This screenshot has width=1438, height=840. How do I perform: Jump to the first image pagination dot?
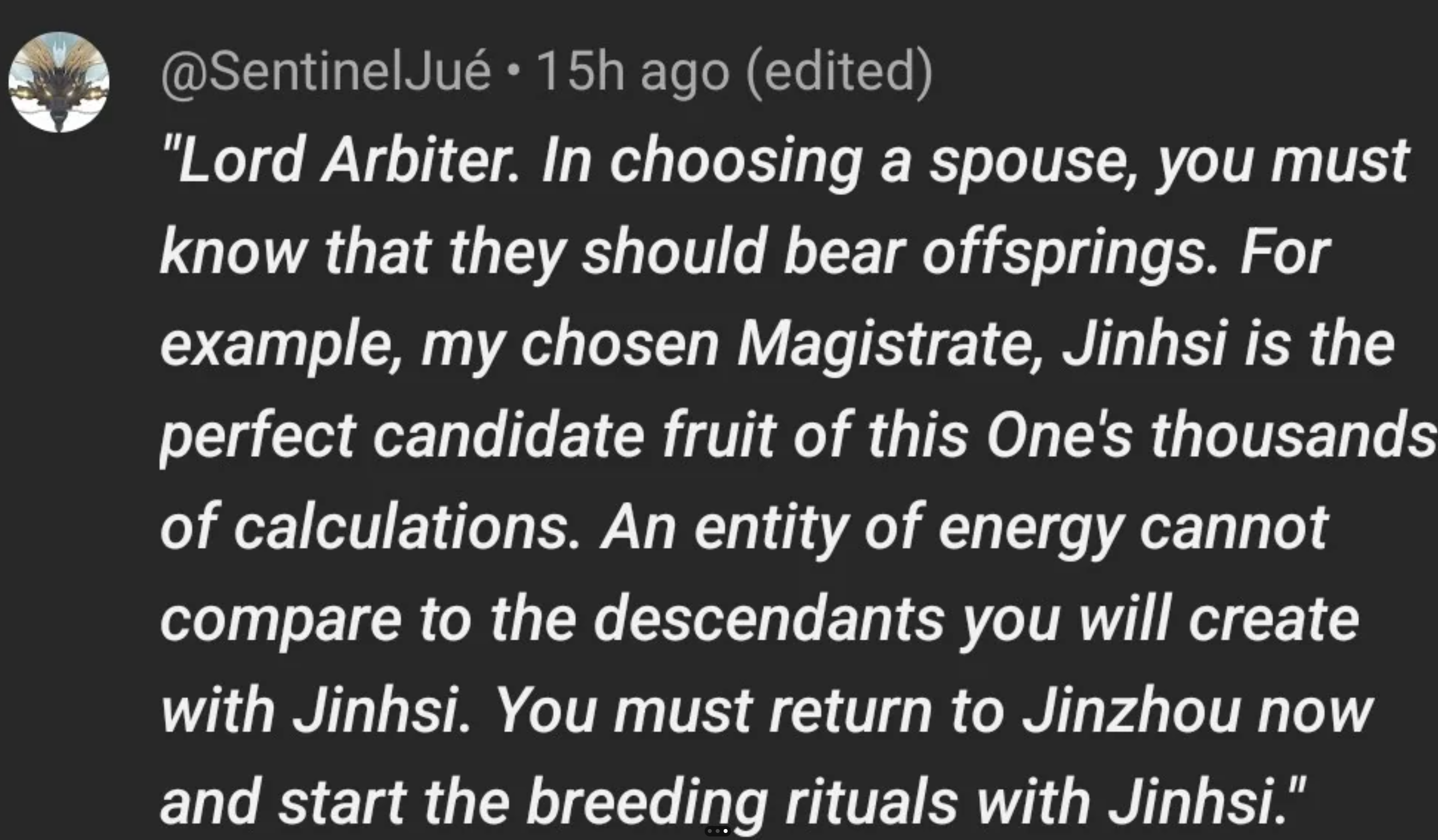pos(710,832)
